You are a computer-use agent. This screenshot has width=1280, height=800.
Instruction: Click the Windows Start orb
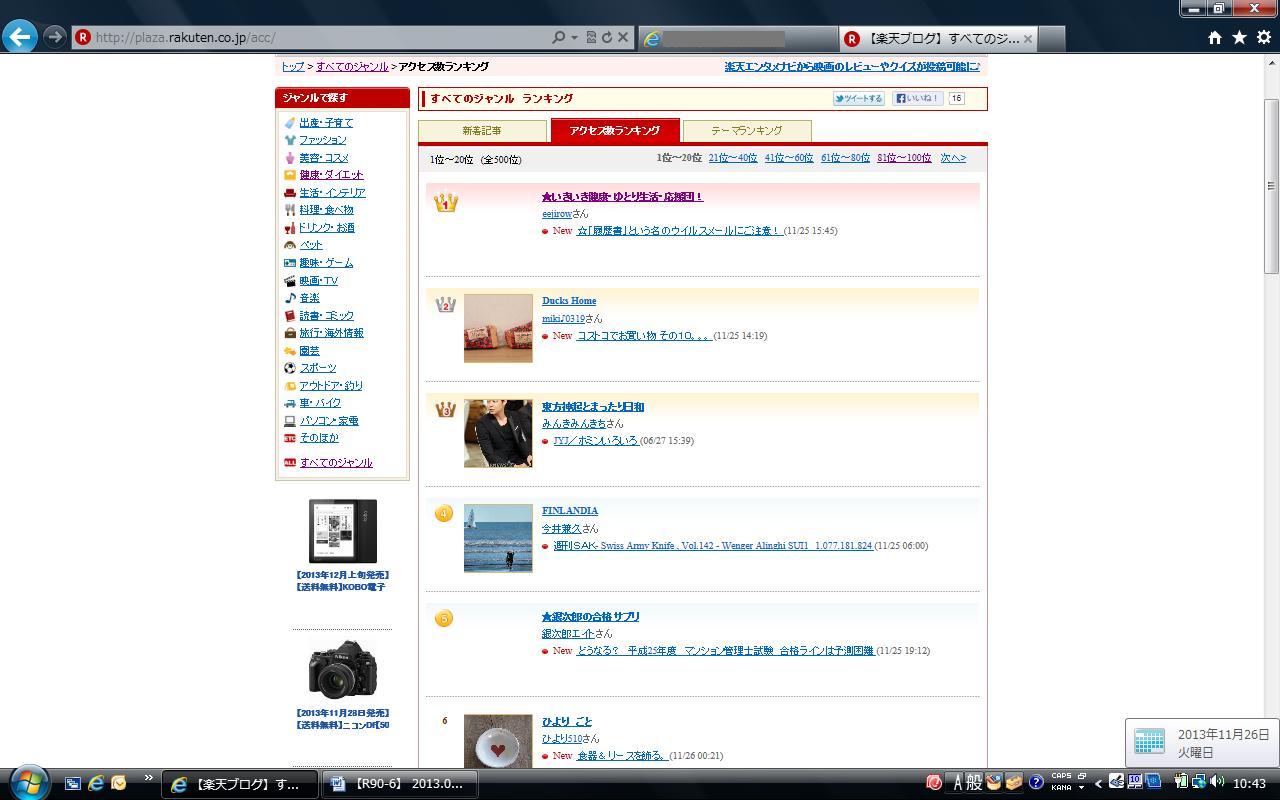click(28, 783)
